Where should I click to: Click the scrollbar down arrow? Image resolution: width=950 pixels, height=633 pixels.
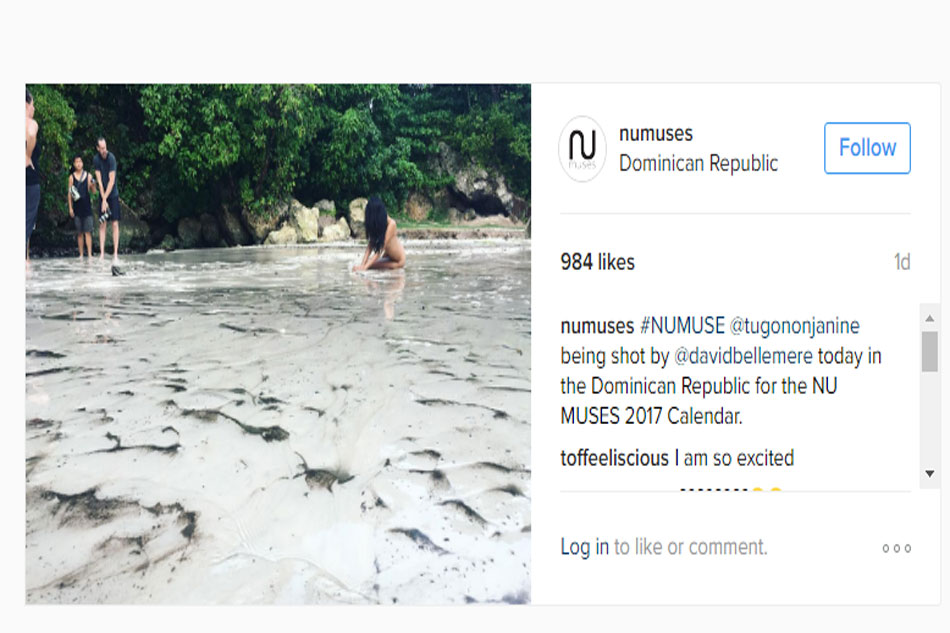(929, 474)
